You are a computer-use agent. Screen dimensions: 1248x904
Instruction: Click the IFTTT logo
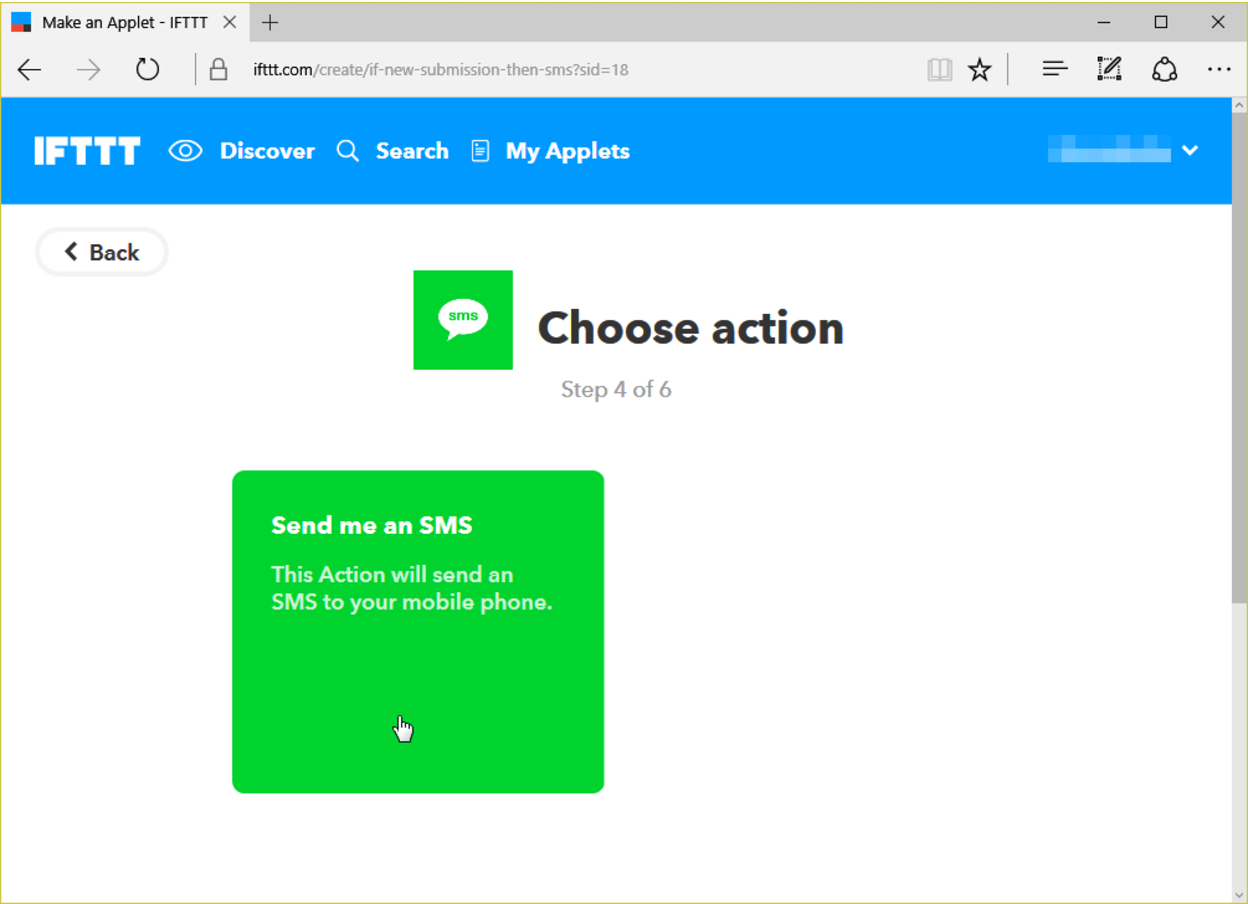87,151
